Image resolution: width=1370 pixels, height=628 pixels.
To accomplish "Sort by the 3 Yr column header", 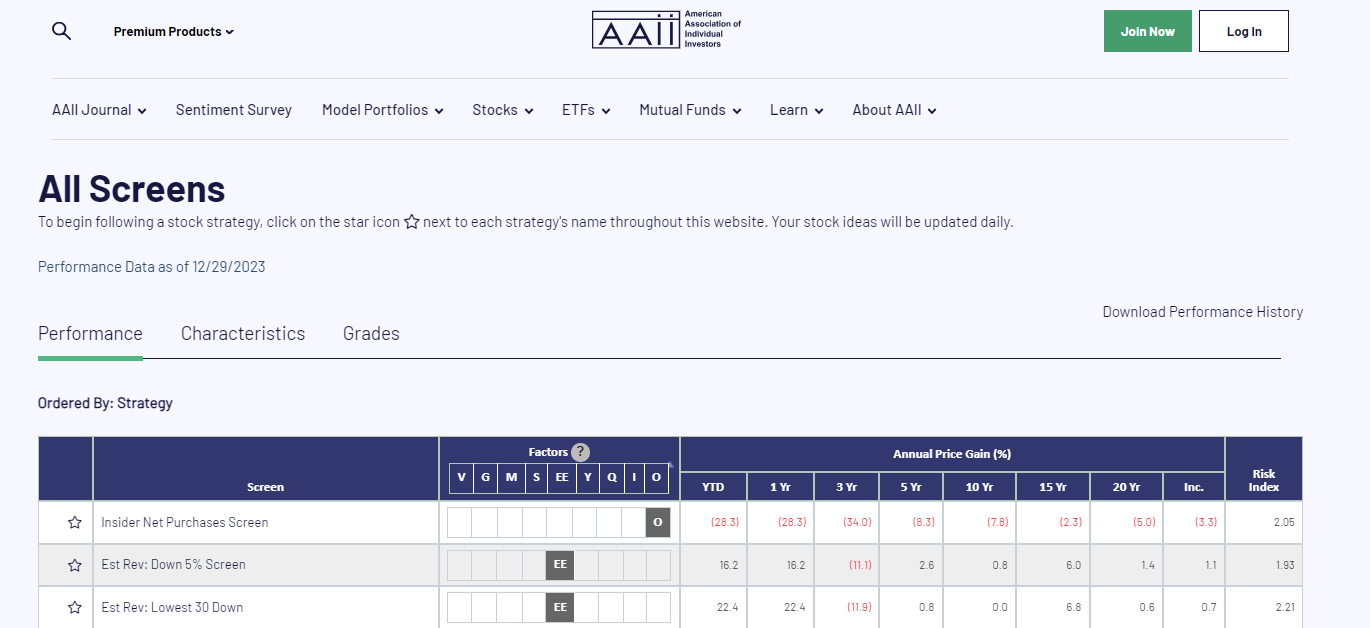I will 846,487.
